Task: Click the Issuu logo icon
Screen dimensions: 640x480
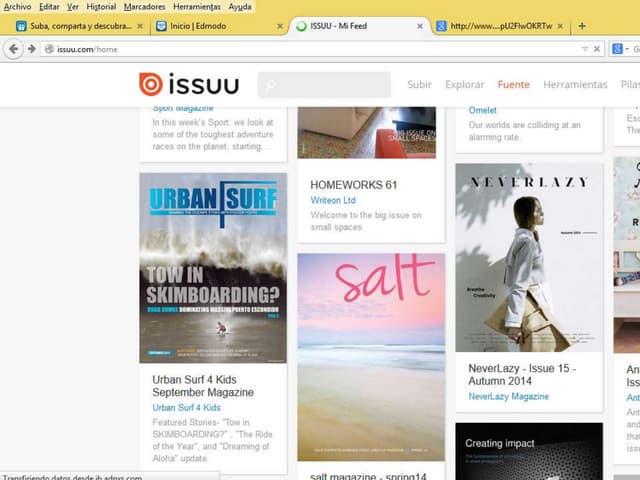Action: point(150,84)
